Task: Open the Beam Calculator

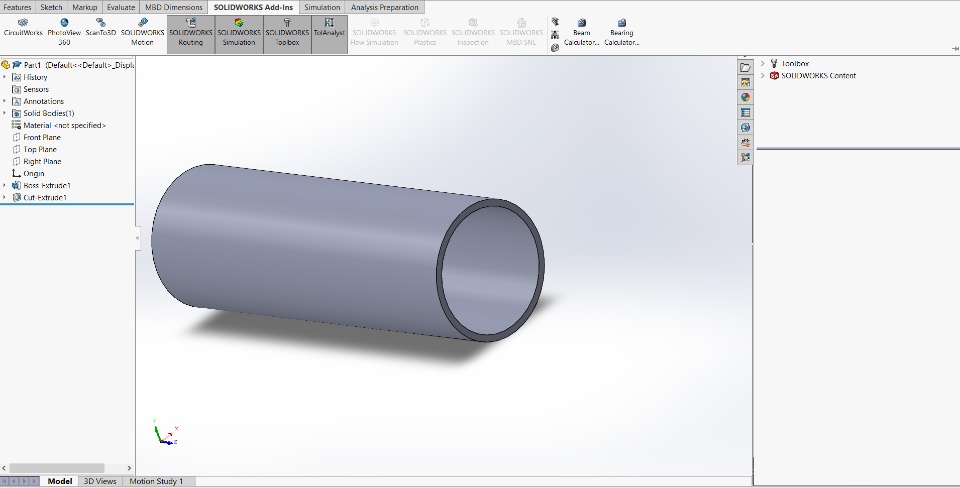Action: click(582, 32)
